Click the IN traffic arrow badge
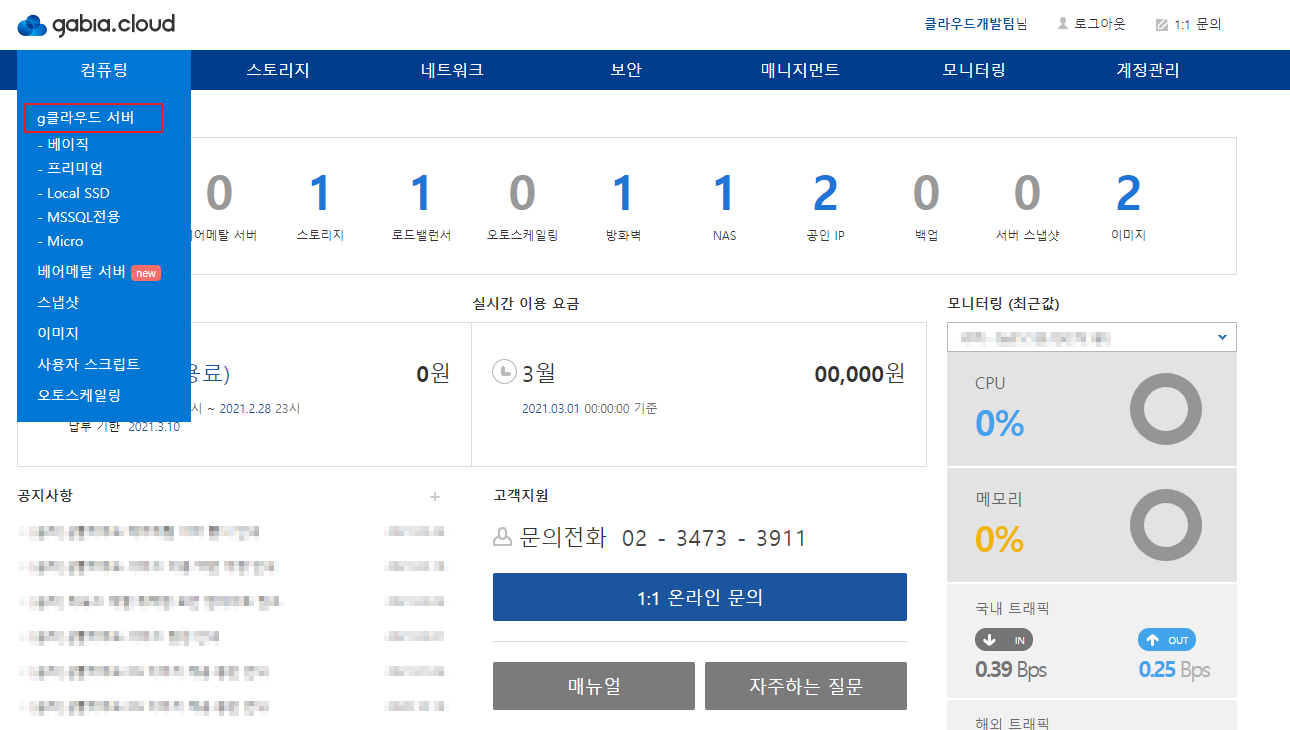Screen dimensions: 1290x730 click(1004, 640)
